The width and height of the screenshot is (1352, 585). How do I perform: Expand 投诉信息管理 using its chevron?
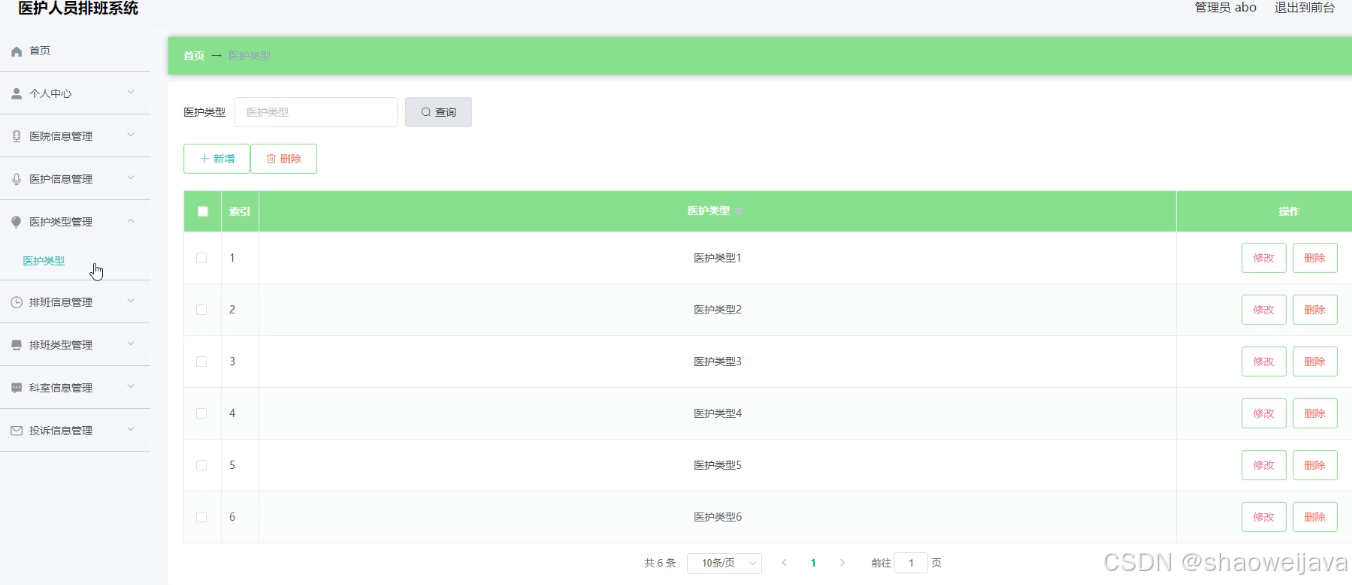click(x=131, y=430)
